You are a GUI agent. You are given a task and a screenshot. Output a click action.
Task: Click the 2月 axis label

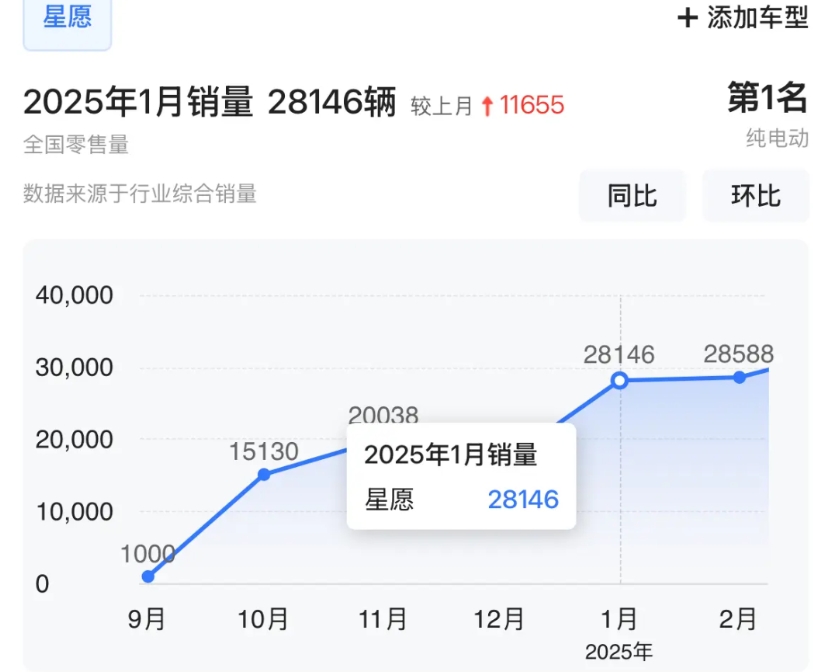click(738, 619)
